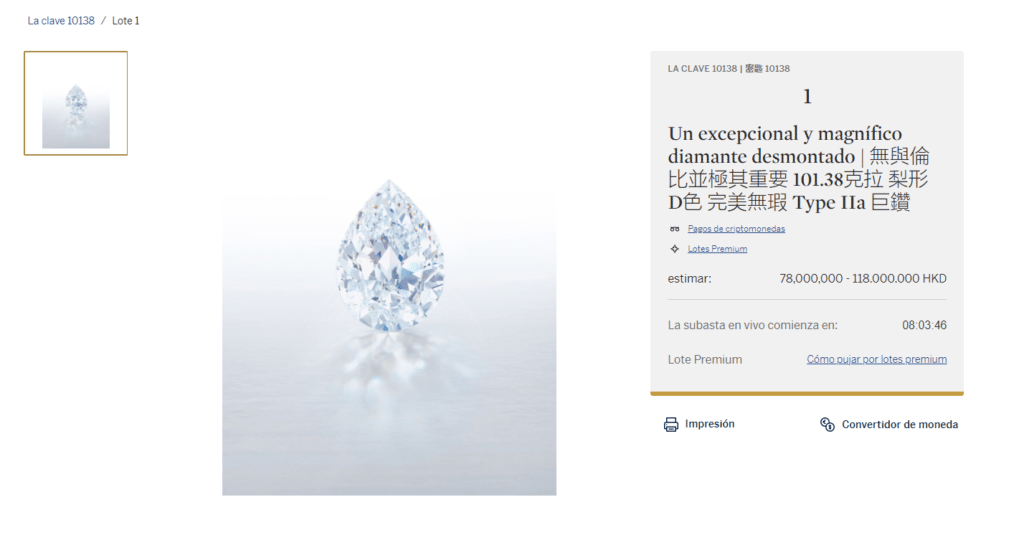The height and width of the screenshot is (535, 1024).
Task: Open the Convertidor de moneda button
Action: (x=889, y=425)
